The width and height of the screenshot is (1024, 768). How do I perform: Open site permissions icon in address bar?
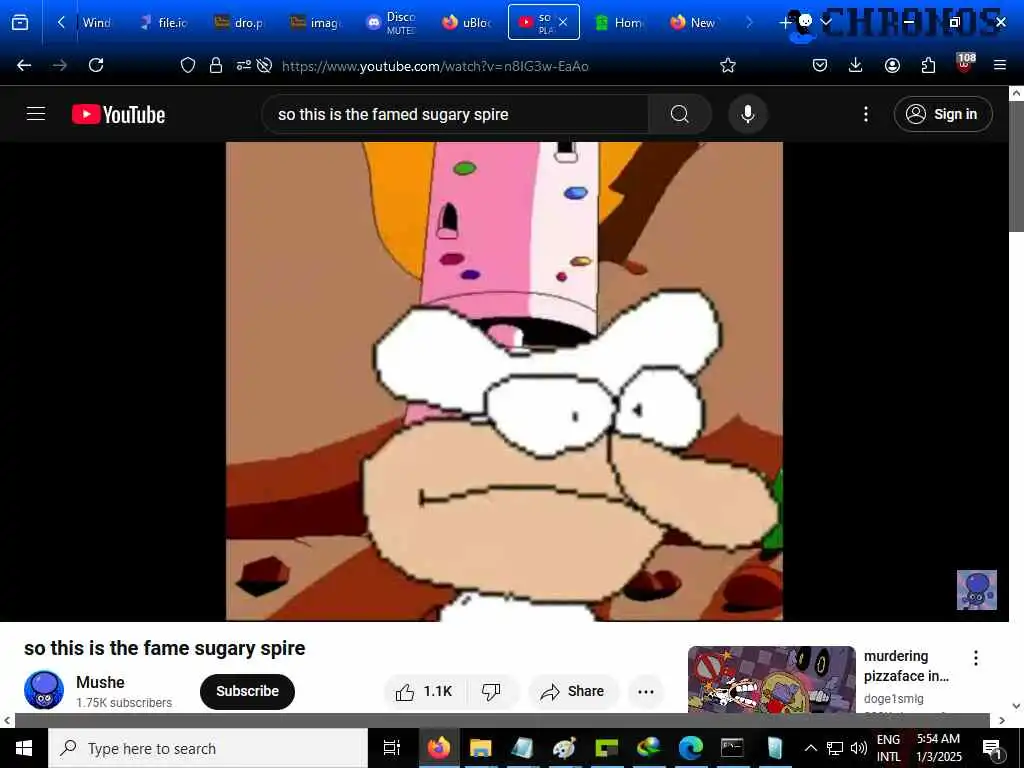(244, 65)
